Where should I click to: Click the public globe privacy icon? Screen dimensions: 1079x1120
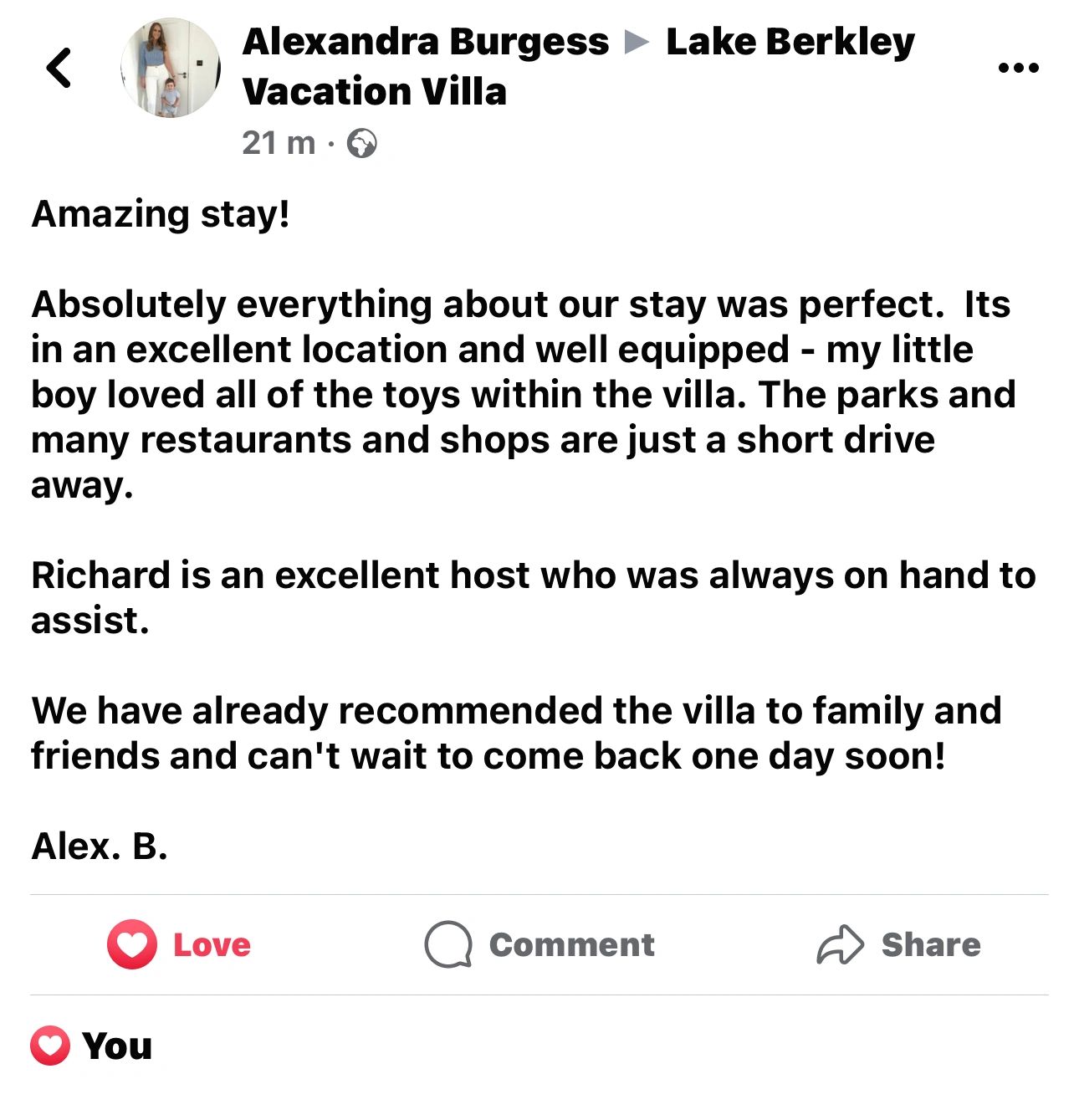362,144
